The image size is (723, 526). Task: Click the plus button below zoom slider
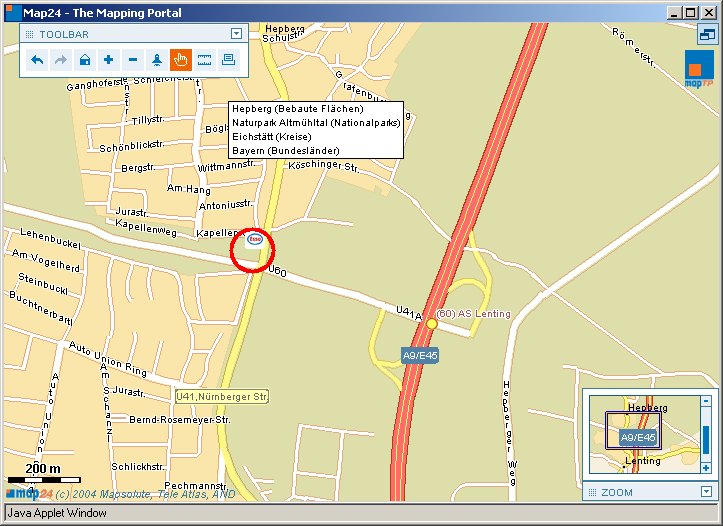pyautogui.click(x=706, y=468)
